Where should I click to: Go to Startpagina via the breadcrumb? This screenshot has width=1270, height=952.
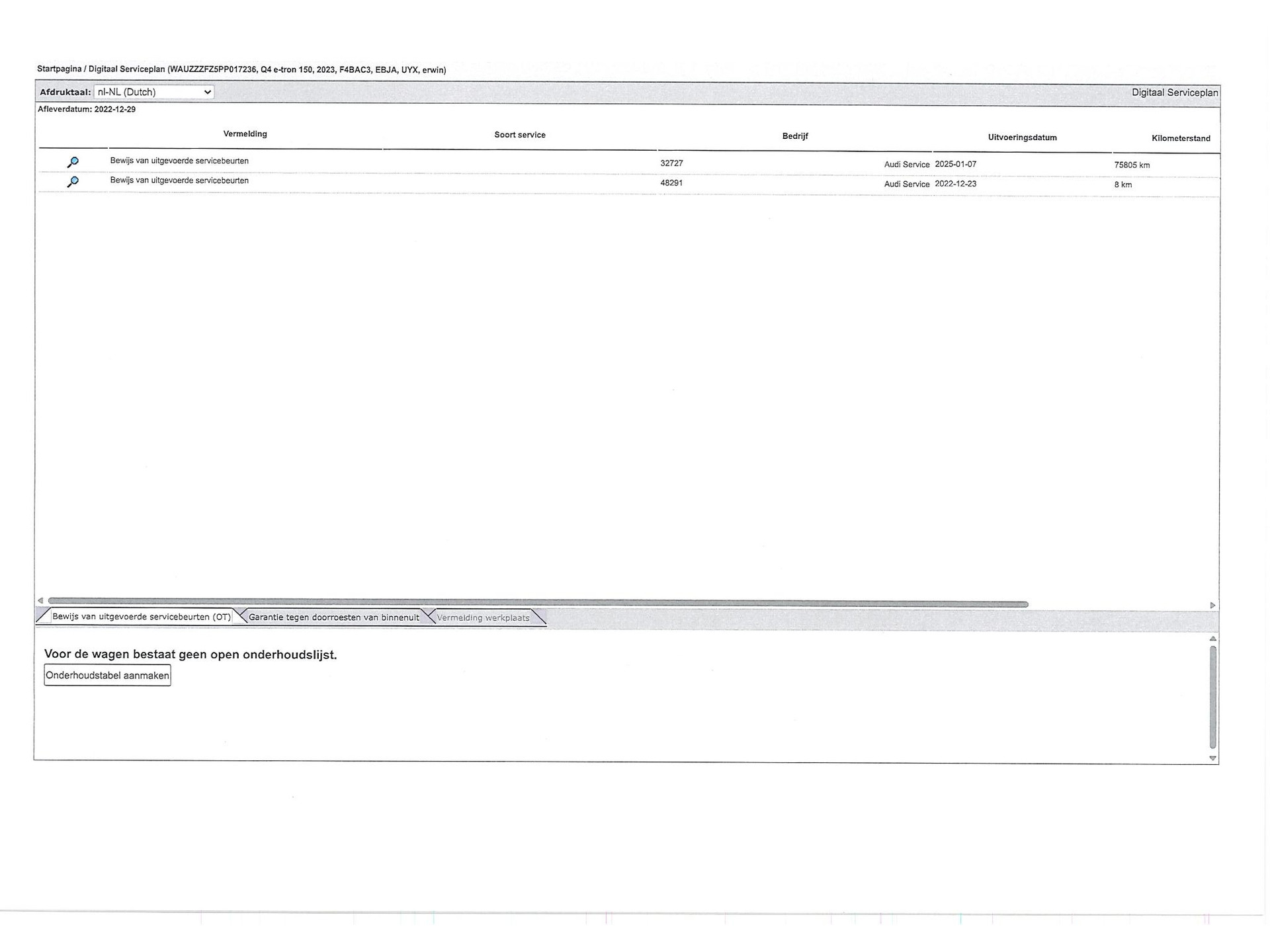[x=59, y=69]
